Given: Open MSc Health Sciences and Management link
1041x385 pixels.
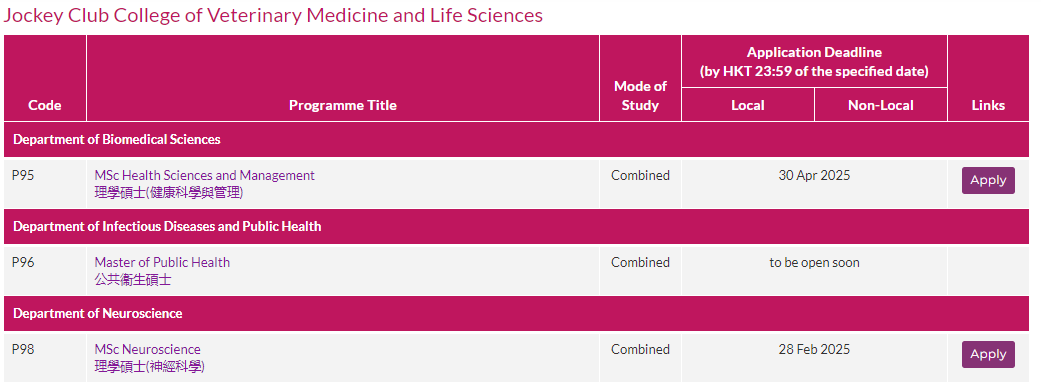Looking at the screenshot, I should coord(204,175).
